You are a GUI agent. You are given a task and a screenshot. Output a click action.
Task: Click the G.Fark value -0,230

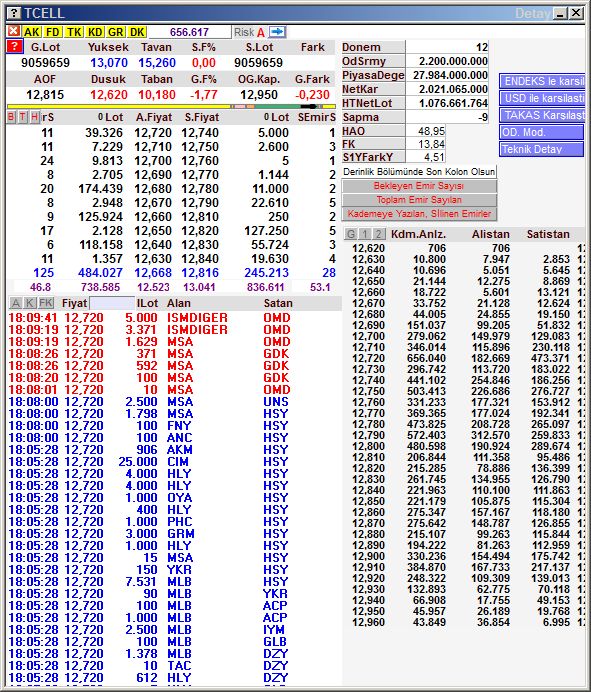click(312, 95)
